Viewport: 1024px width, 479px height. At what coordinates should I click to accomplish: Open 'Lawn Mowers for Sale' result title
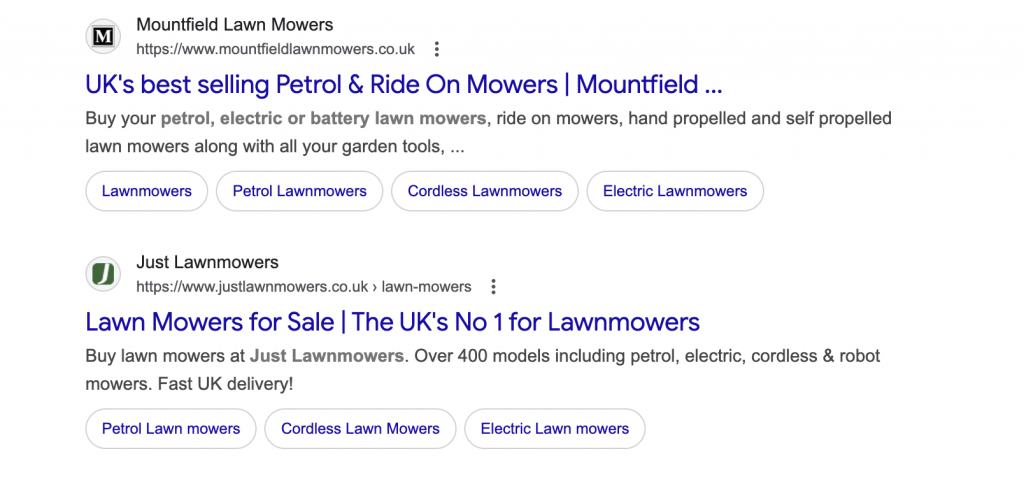pyautogui.click(x=392, y=322)
